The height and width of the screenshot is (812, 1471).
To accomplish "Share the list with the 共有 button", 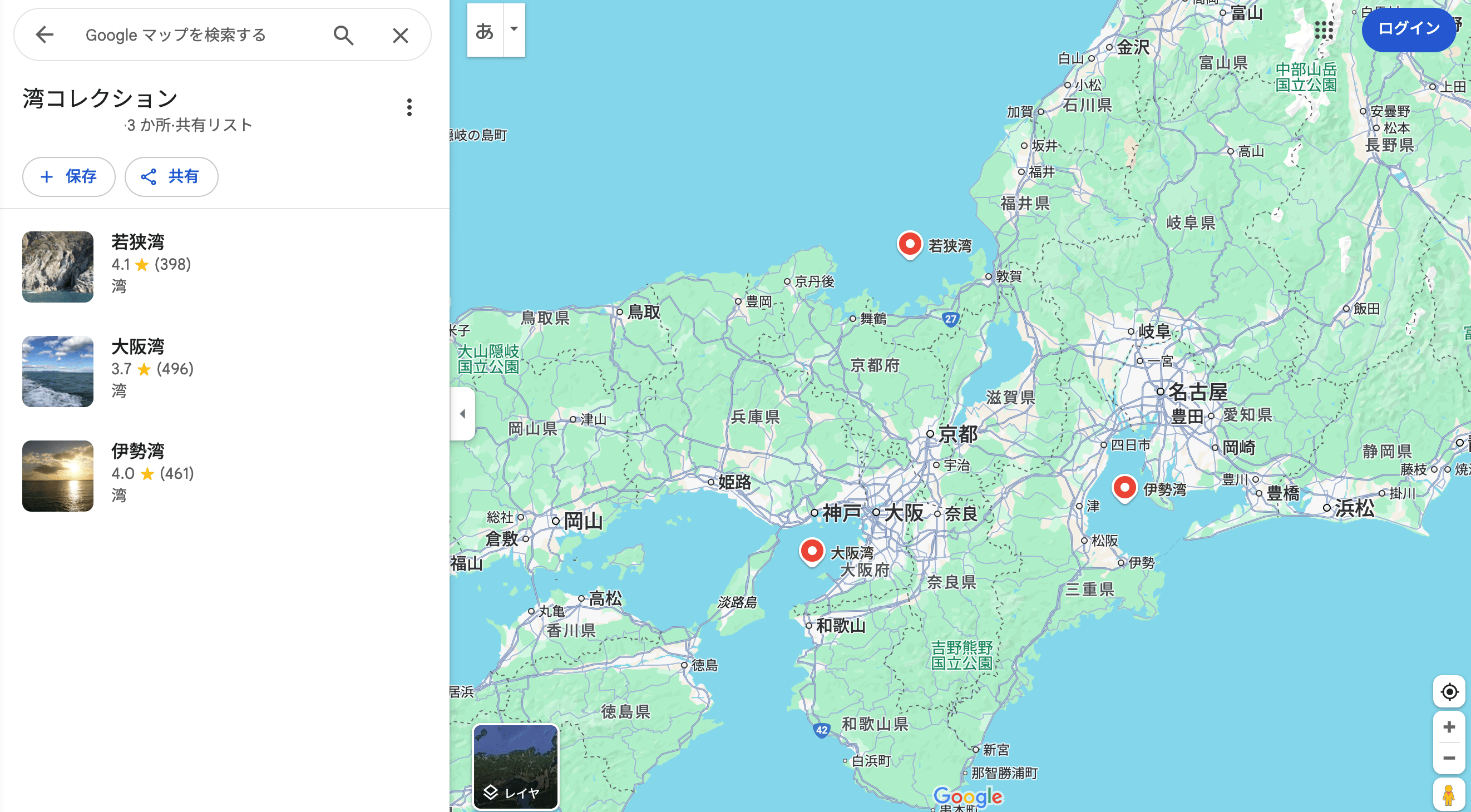I will click(x=171, y=176).
